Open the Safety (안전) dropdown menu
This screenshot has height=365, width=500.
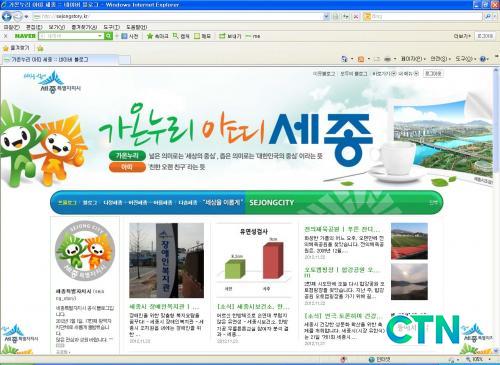(440, 59)
